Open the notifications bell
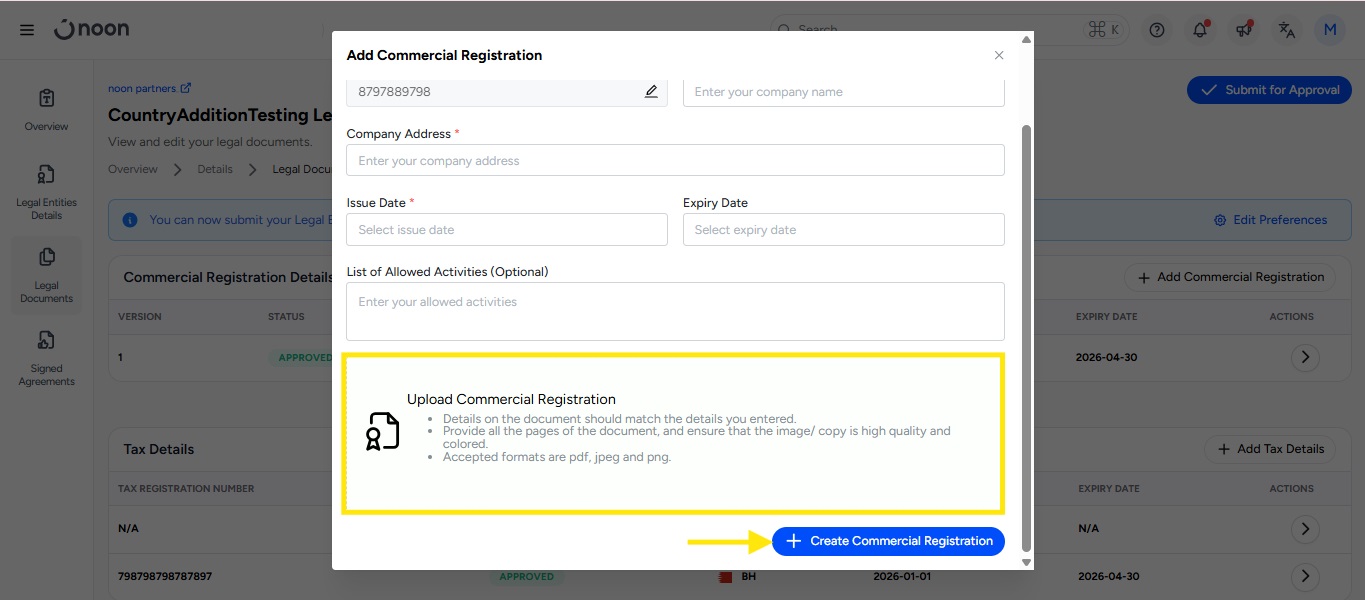1365x600 pixels. (1200, 30)
